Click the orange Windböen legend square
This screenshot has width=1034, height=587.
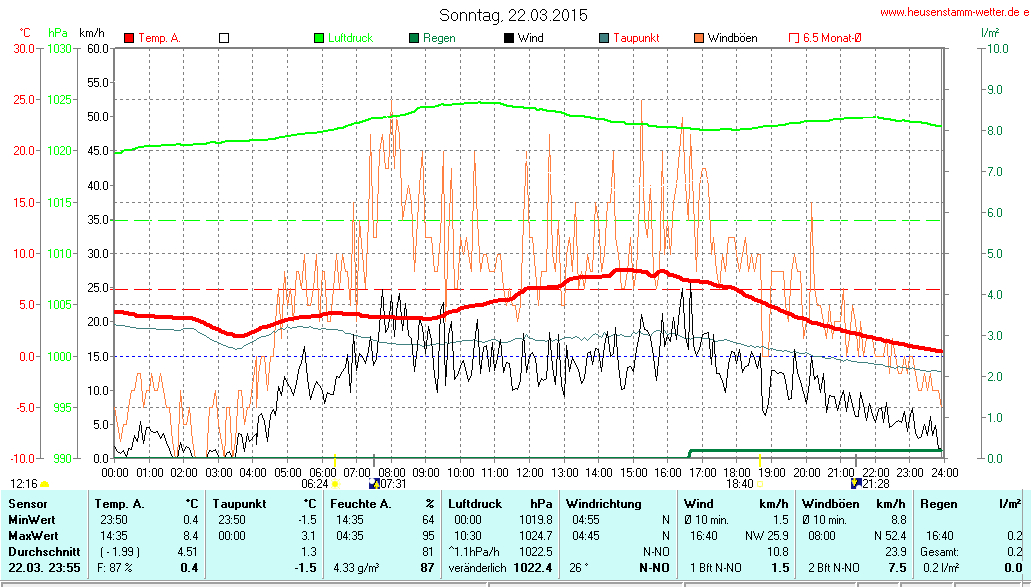[x=699, y=38]
